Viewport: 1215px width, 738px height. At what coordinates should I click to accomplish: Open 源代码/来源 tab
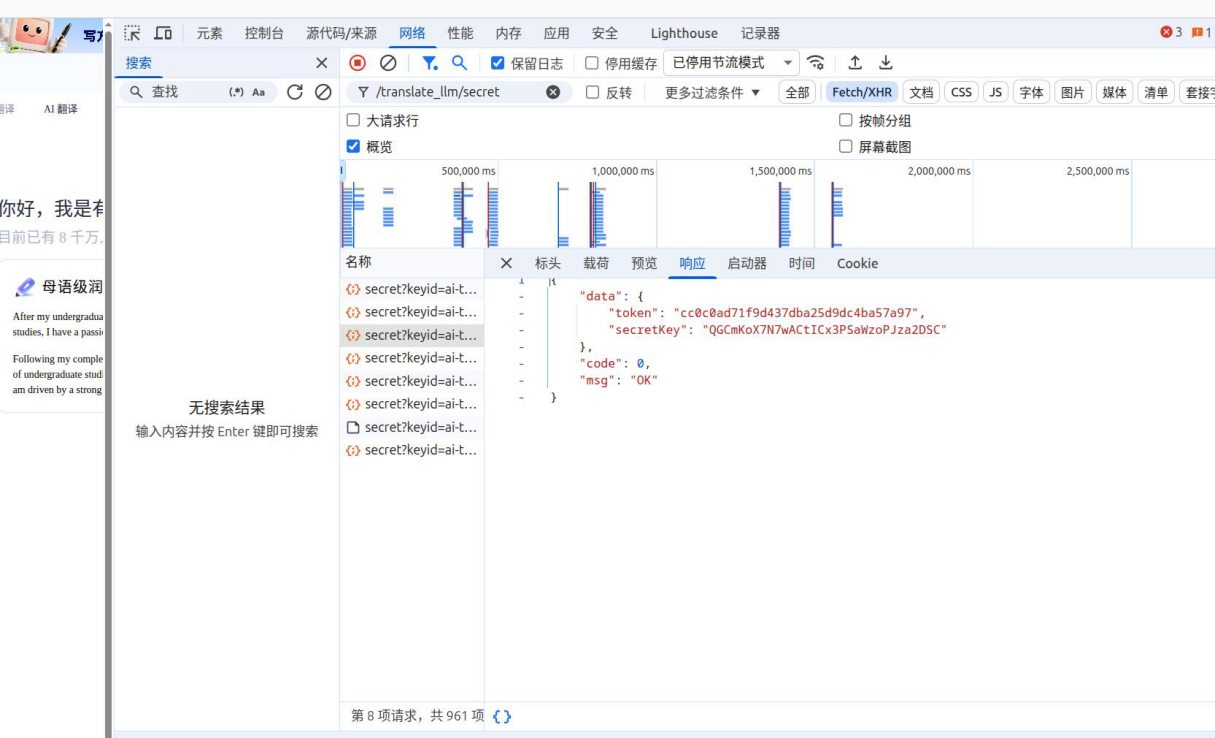coord(342,33)
